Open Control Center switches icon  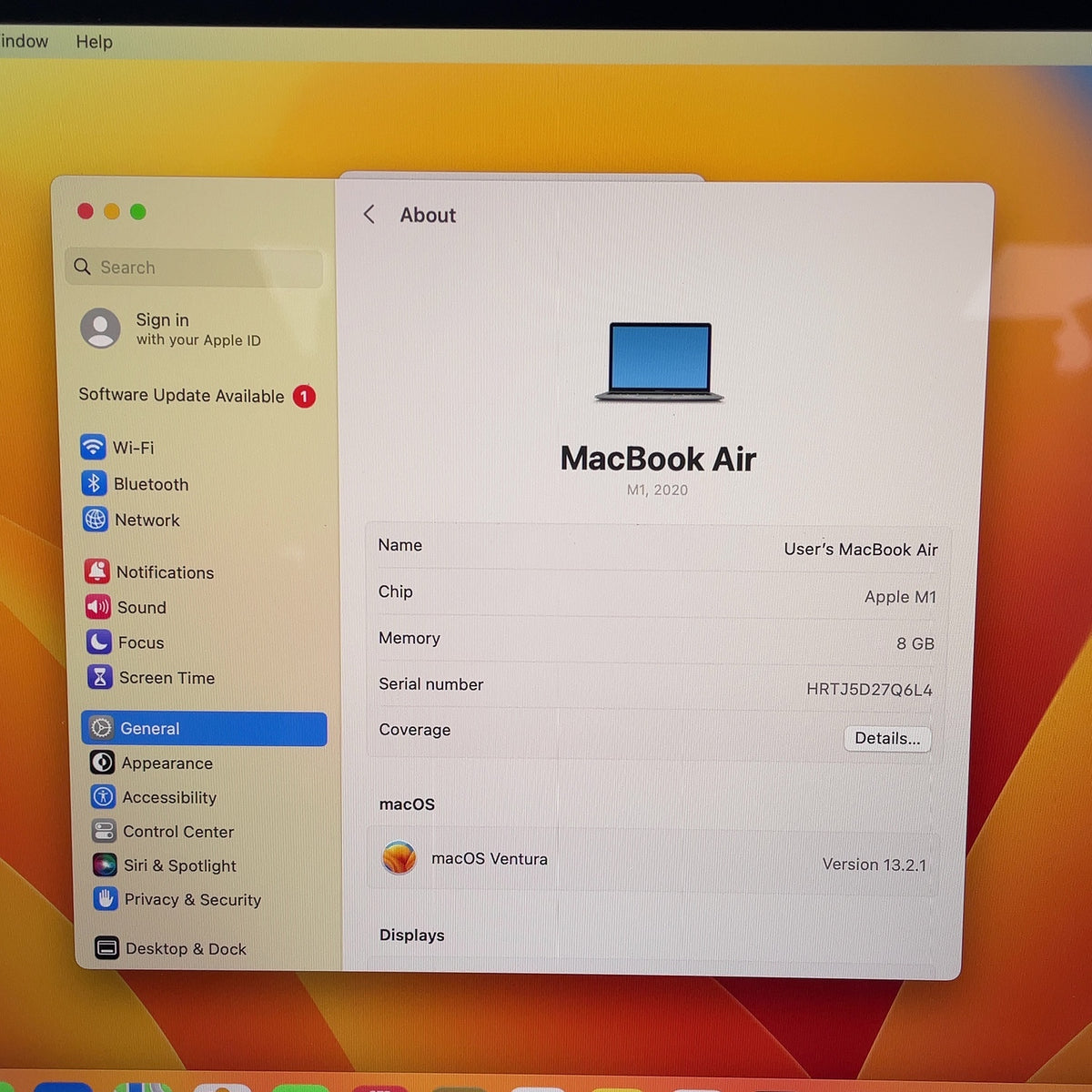pyautogui.click(x=104, y=831)
